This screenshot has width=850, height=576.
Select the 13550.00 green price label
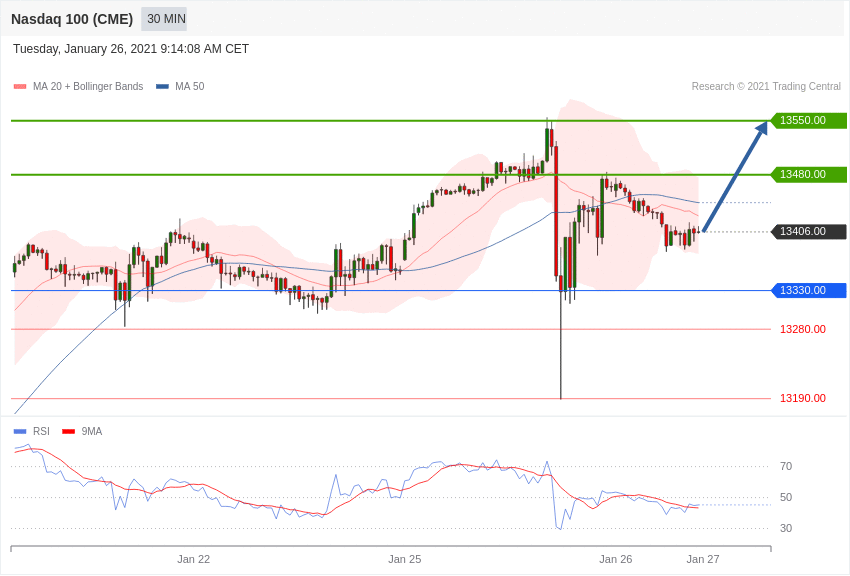tap(808, 120)
